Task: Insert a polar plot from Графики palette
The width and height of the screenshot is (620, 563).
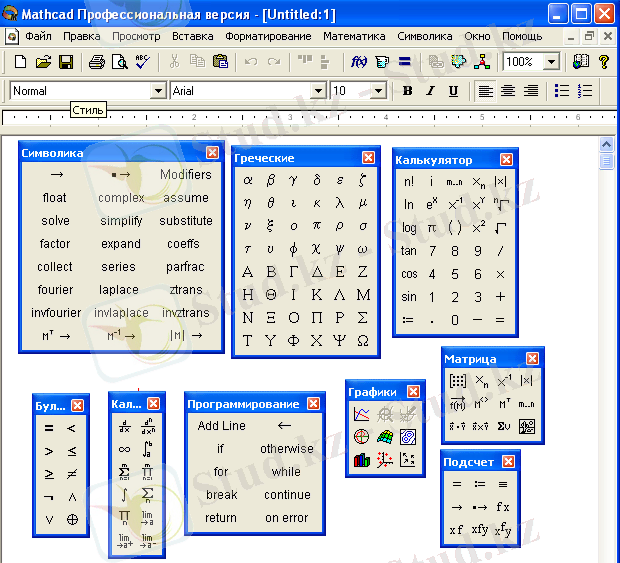Action: (x=362, y=437)
